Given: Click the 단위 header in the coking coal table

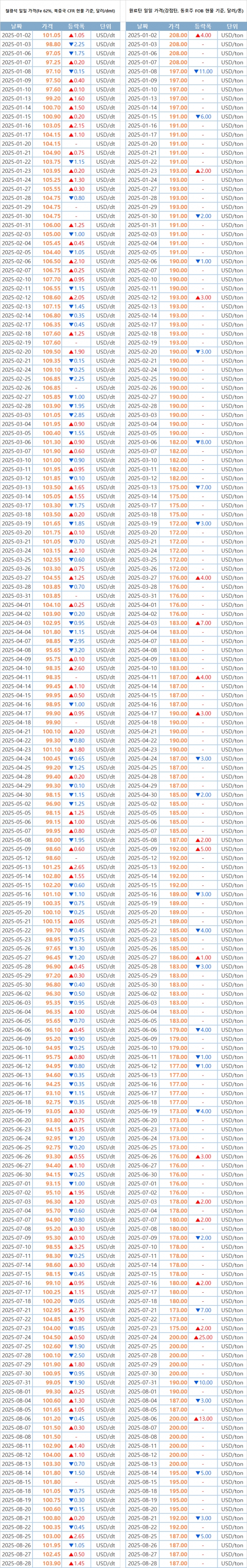Looking at the screenshot, I should point(232,26).
